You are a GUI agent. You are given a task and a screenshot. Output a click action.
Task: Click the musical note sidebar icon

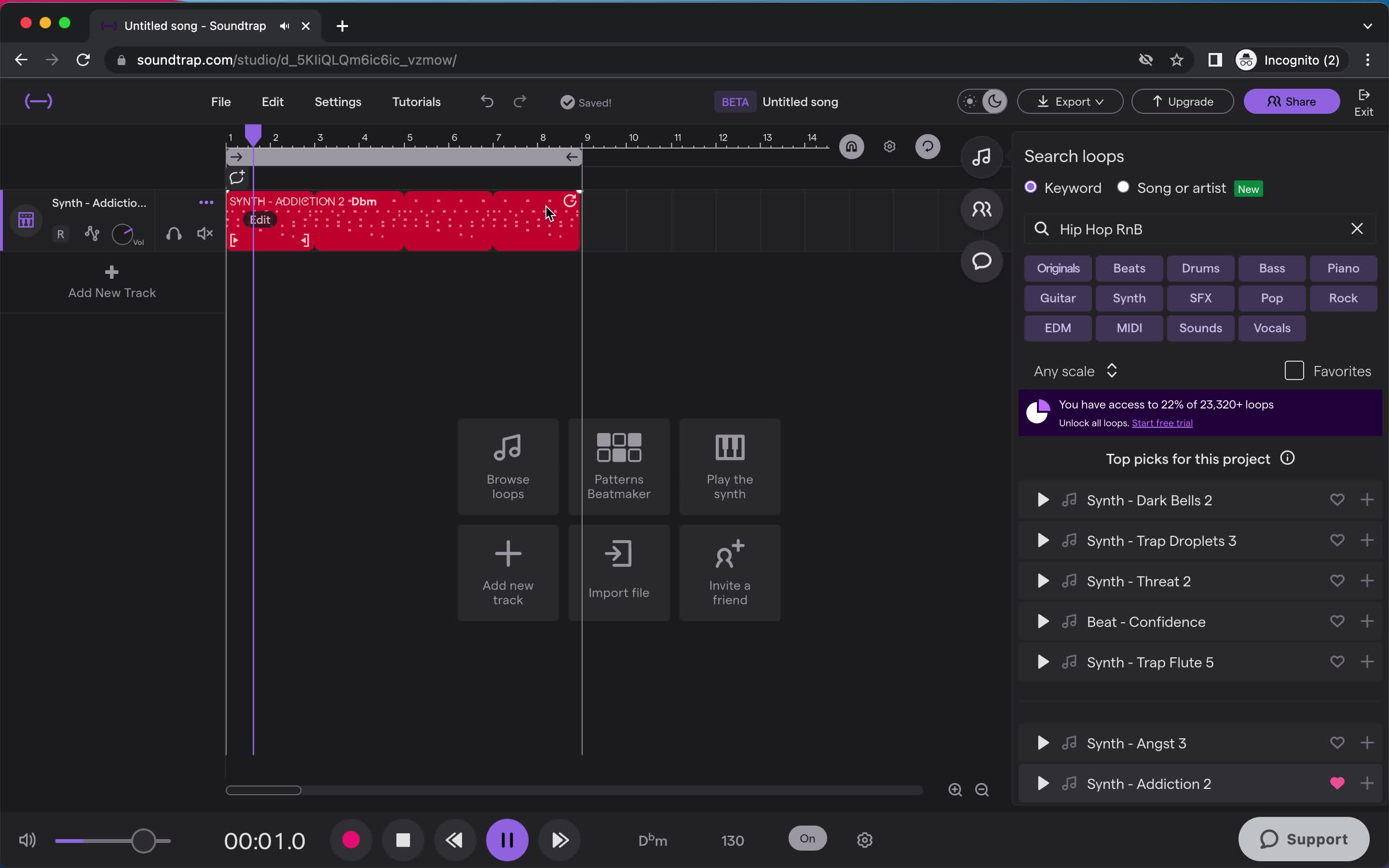coord(981,157)
